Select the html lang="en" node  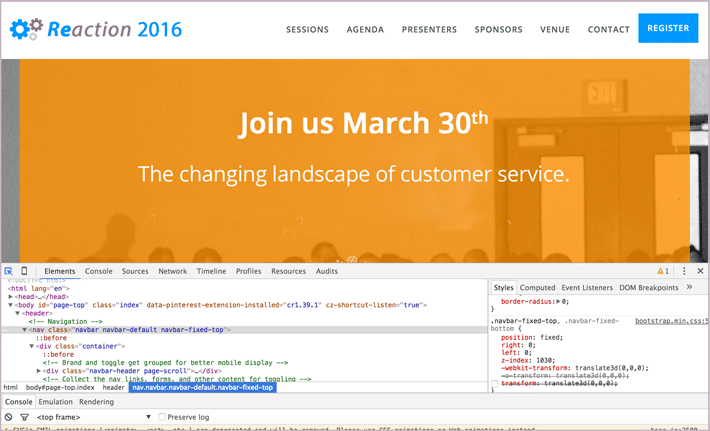[38, 288]
